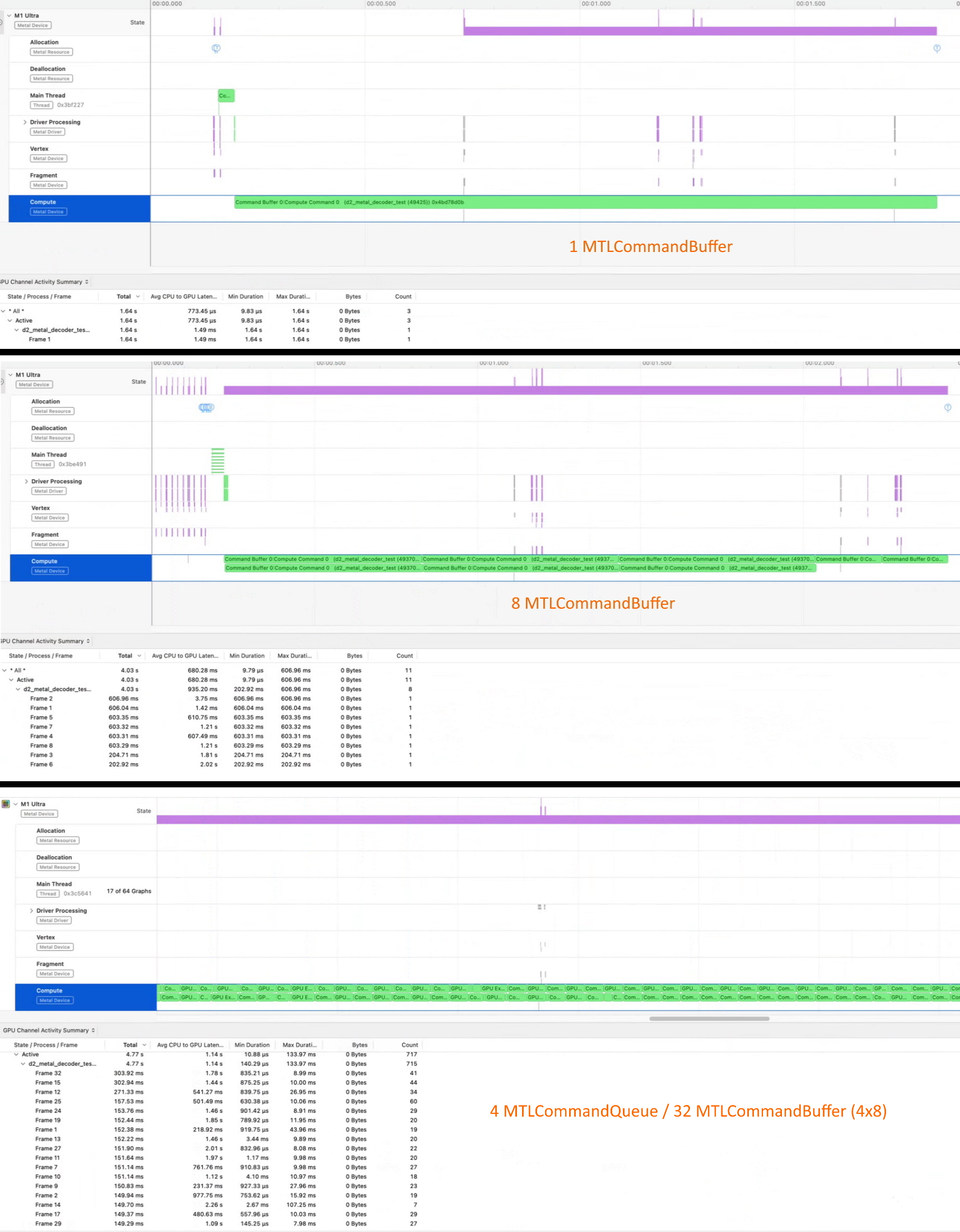Select the Frame 8 row

tap(209, 746)
